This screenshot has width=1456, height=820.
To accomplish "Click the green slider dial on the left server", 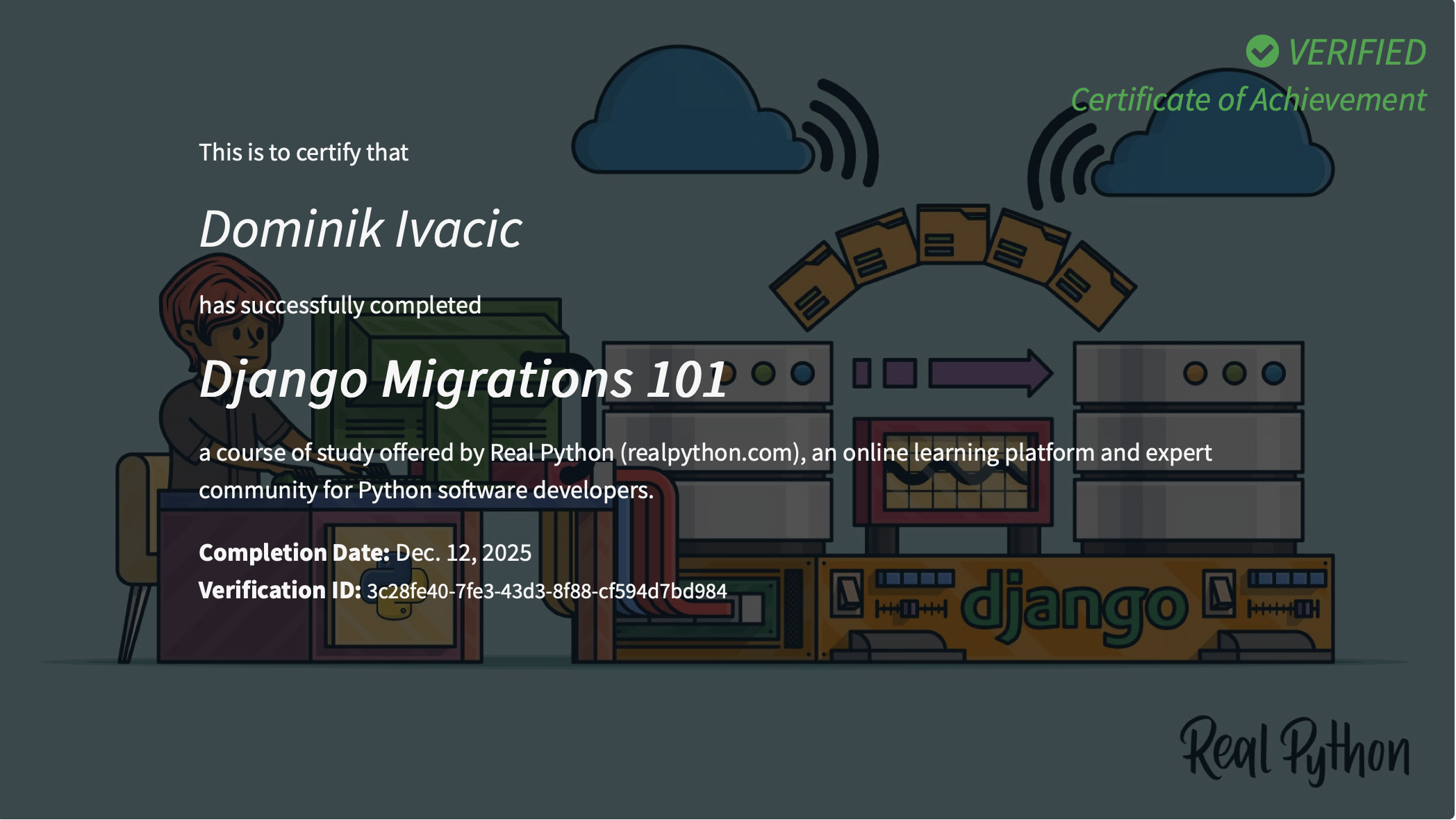I will click(763, 374).
